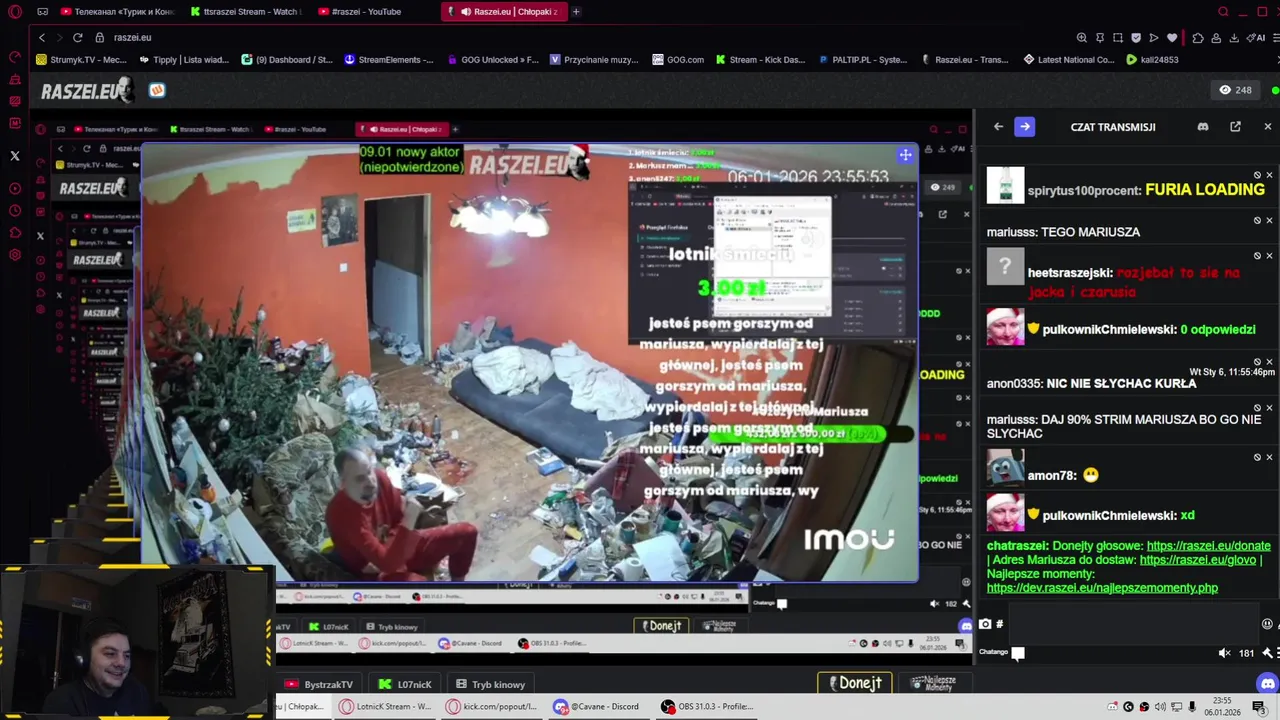Switch to the ttsraszei Stream tab
The image size is (1280, 720).
tap(245, 12)
